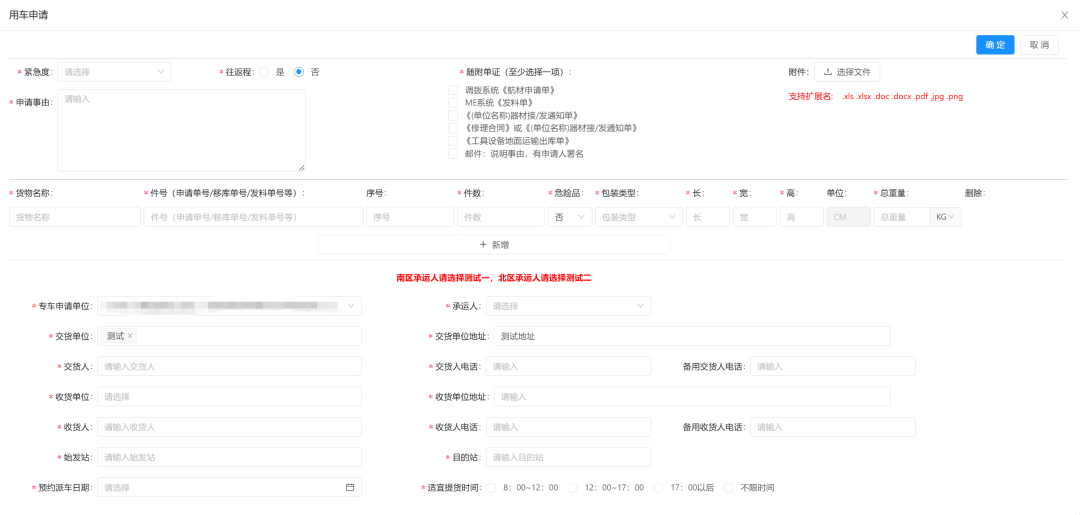Image resolution: width=1080 pixels, height=515 pixels.
Task: Tick 邮件：说明事由 checkbox
Action: [453, 154]
